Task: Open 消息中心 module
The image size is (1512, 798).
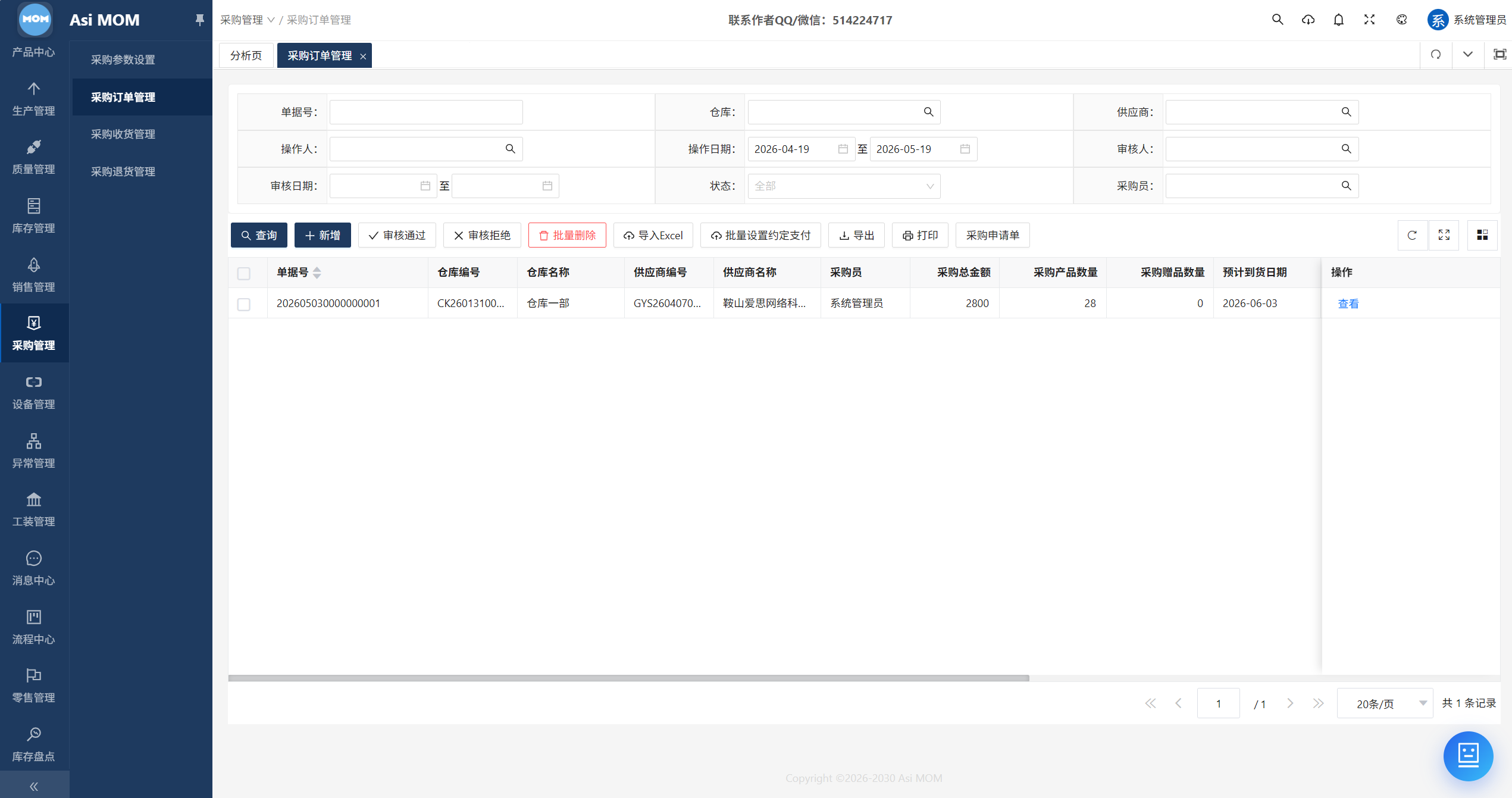Action: coord(34,568)
